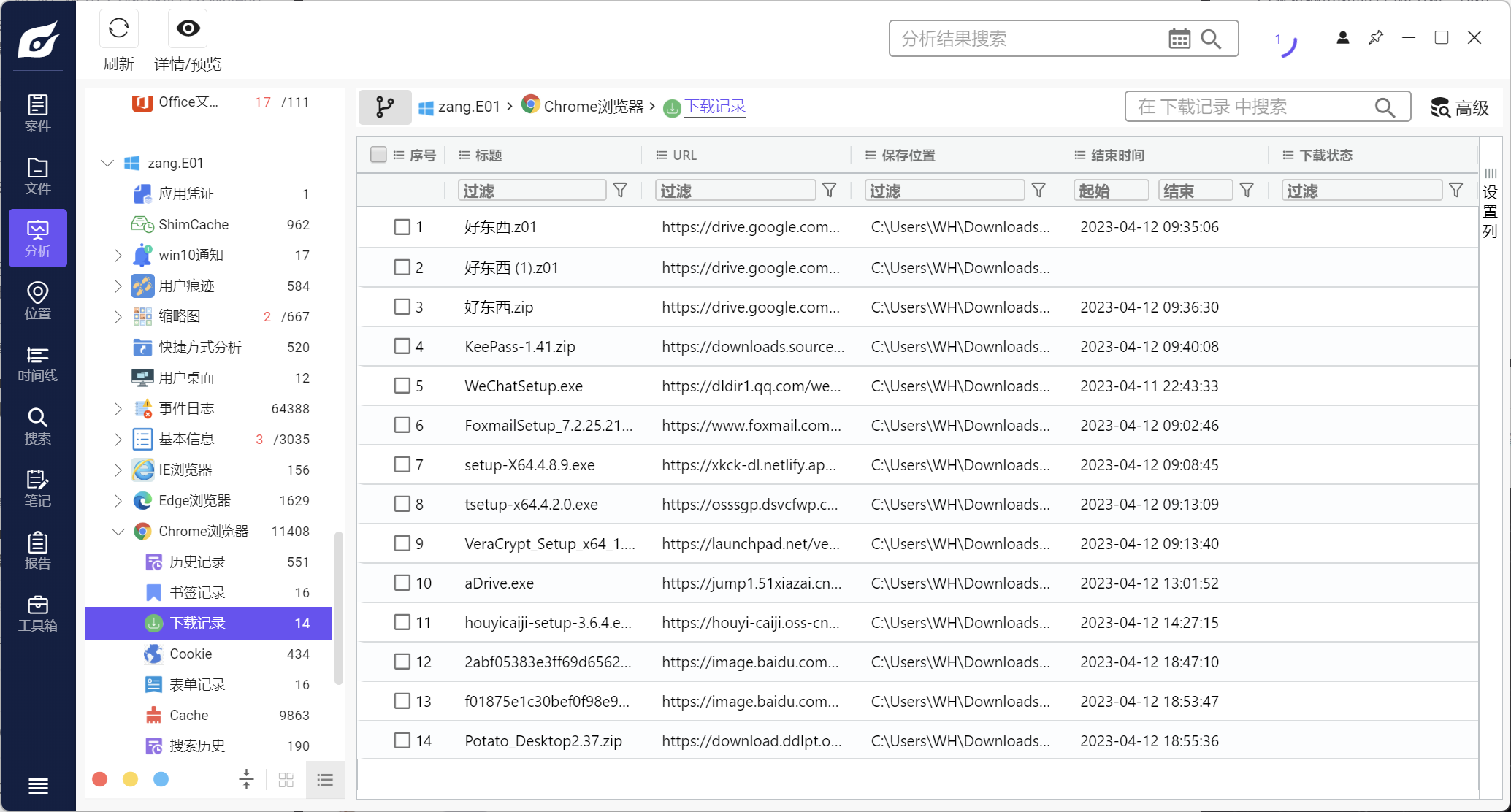Click the magnifier in 分析结果搜索 box

tap(1211, 39)
